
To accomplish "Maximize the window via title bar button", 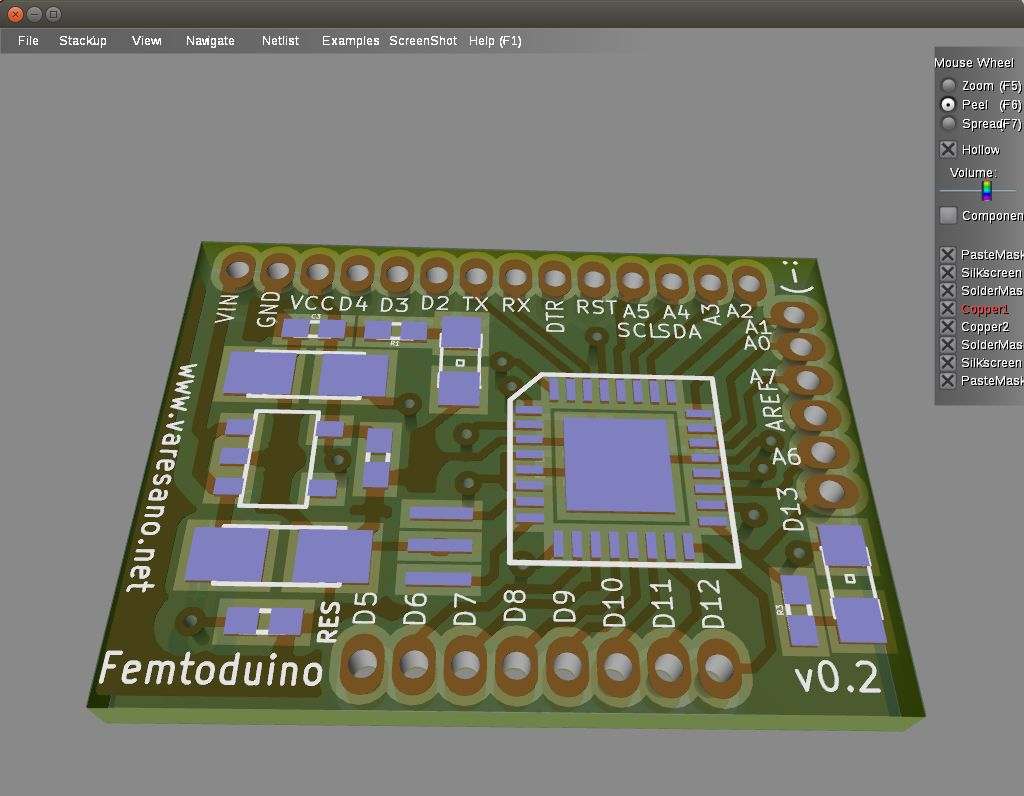I will [x=54, y=14].
